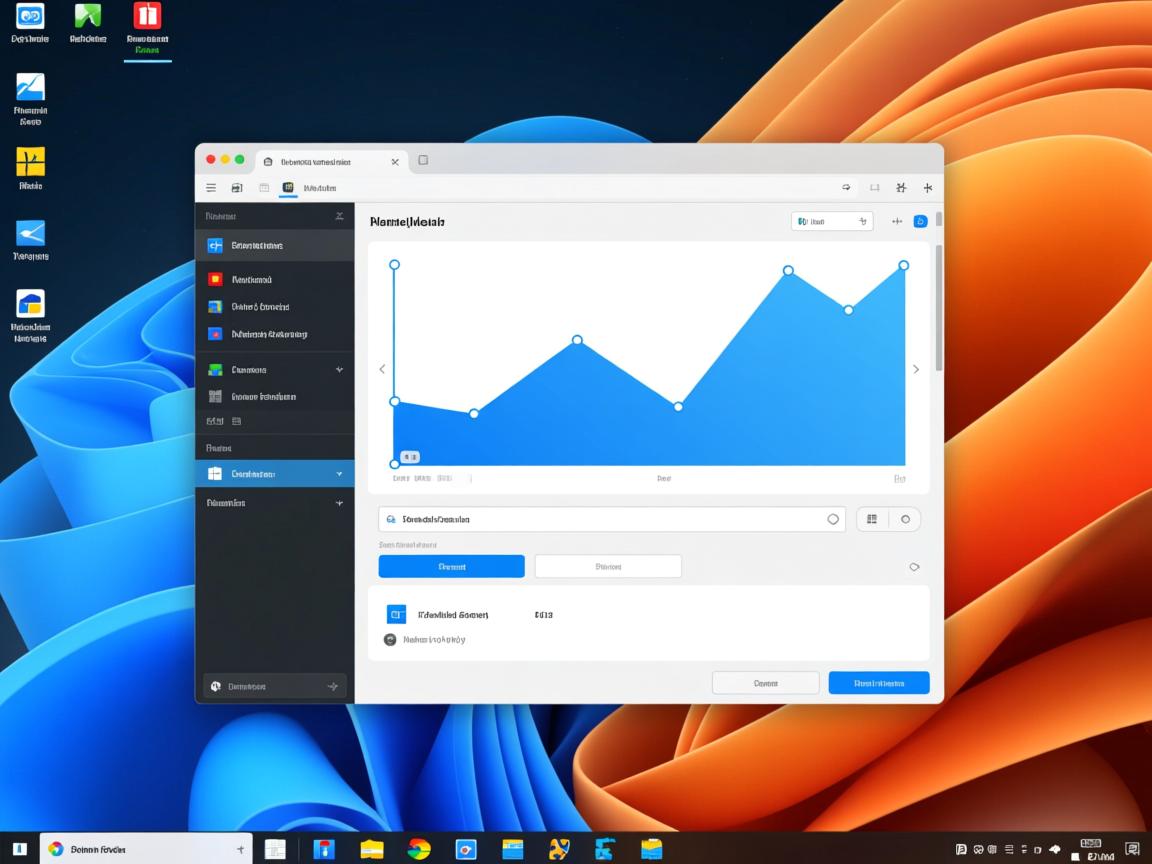
Task: Enable the round toggle right of the grid icon
Action: click(x=907, y=519)
